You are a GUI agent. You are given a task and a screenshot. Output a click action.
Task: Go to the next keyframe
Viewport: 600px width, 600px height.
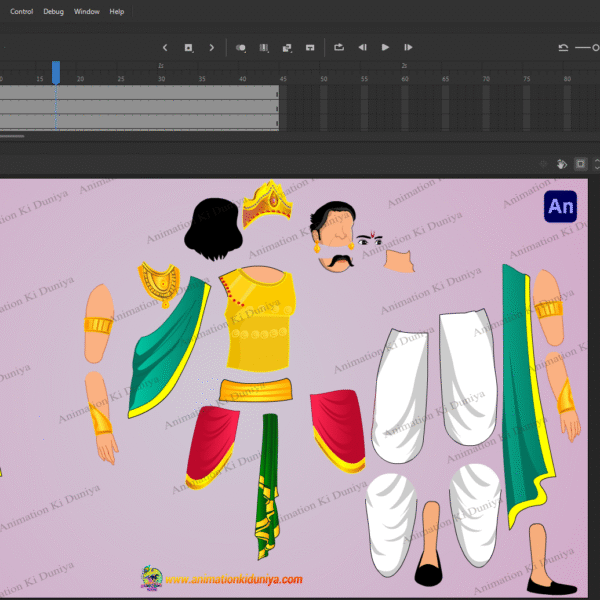212,47
